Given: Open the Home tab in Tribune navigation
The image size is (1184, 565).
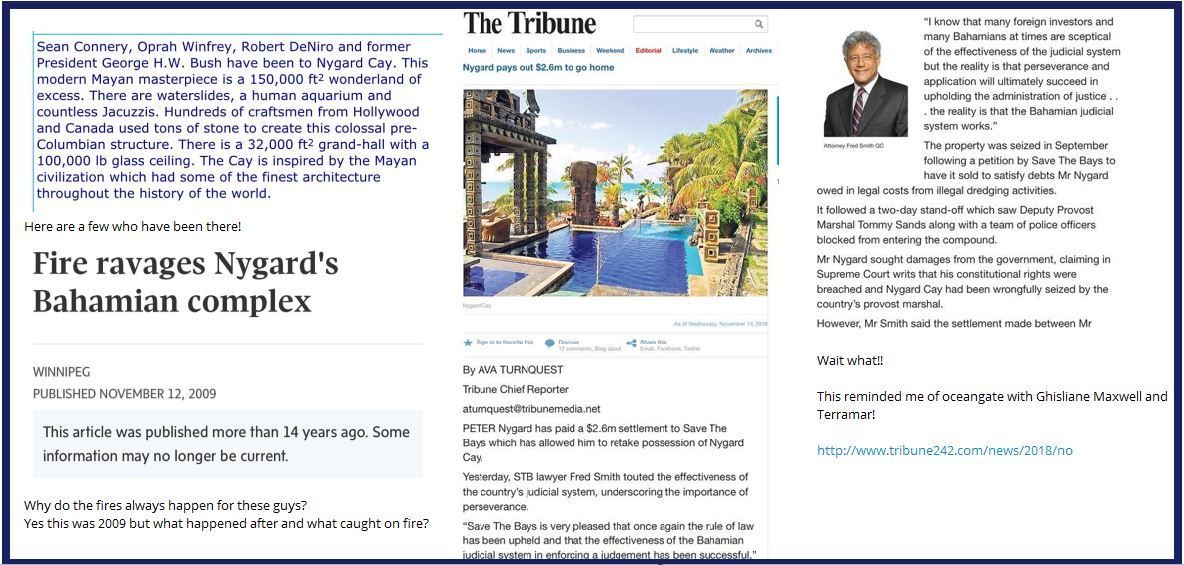Looking at the screenshot, I should coord(477,51).
